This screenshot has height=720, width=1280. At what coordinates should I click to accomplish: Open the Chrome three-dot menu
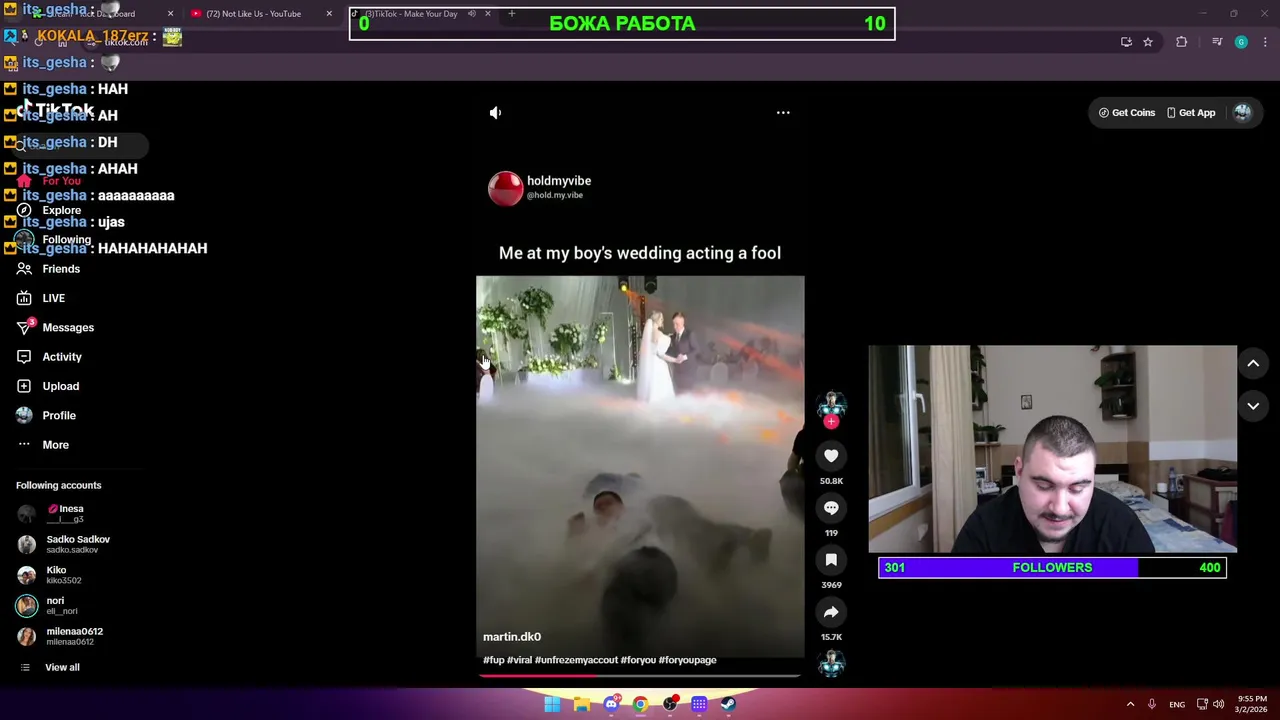[x=1266, y=42]
